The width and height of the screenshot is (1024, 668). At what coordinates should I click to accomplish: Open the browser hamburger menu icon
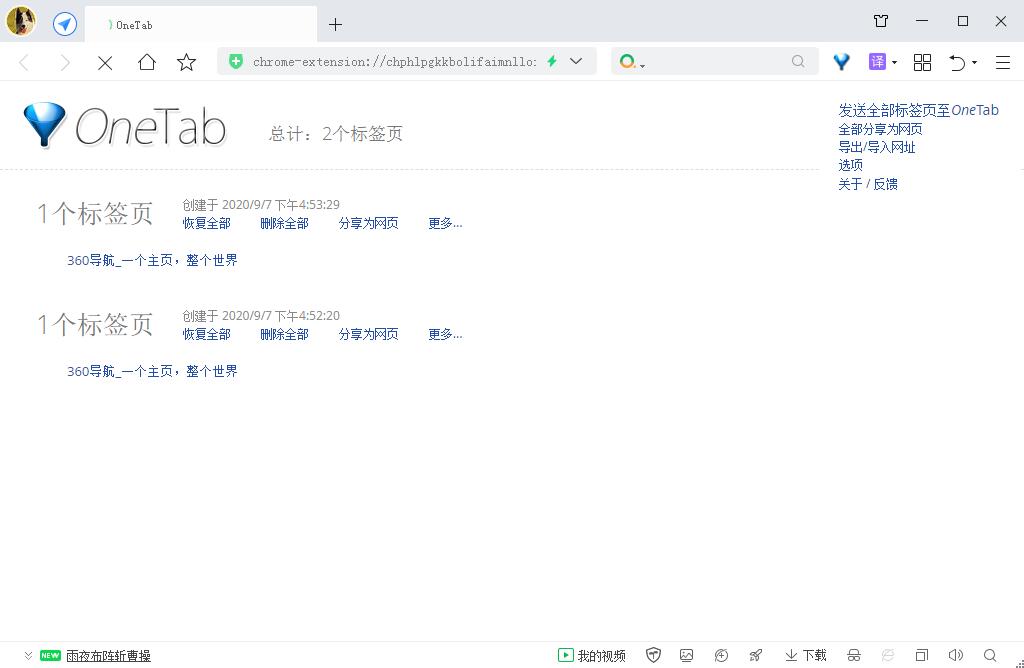1002,62
